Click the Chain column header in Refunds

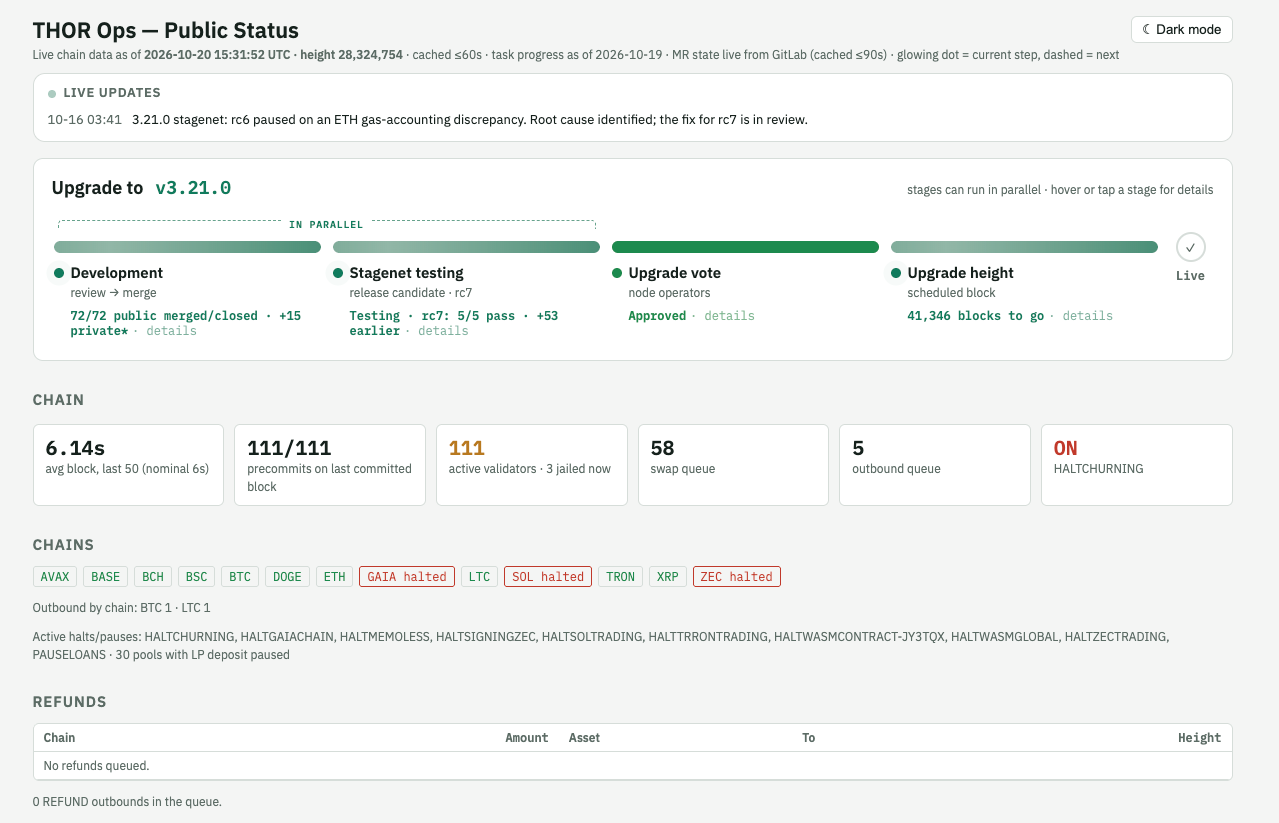[x=59, y=738]
